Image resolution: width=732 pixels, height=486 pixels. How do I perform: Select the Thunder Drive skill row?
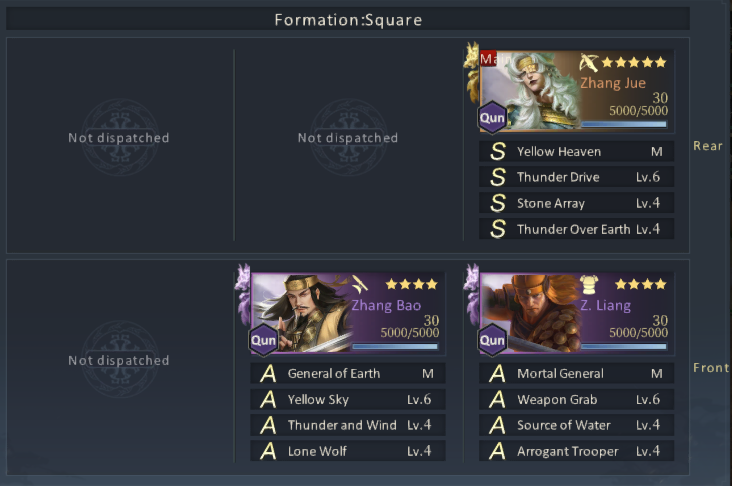tap(577, 177)
